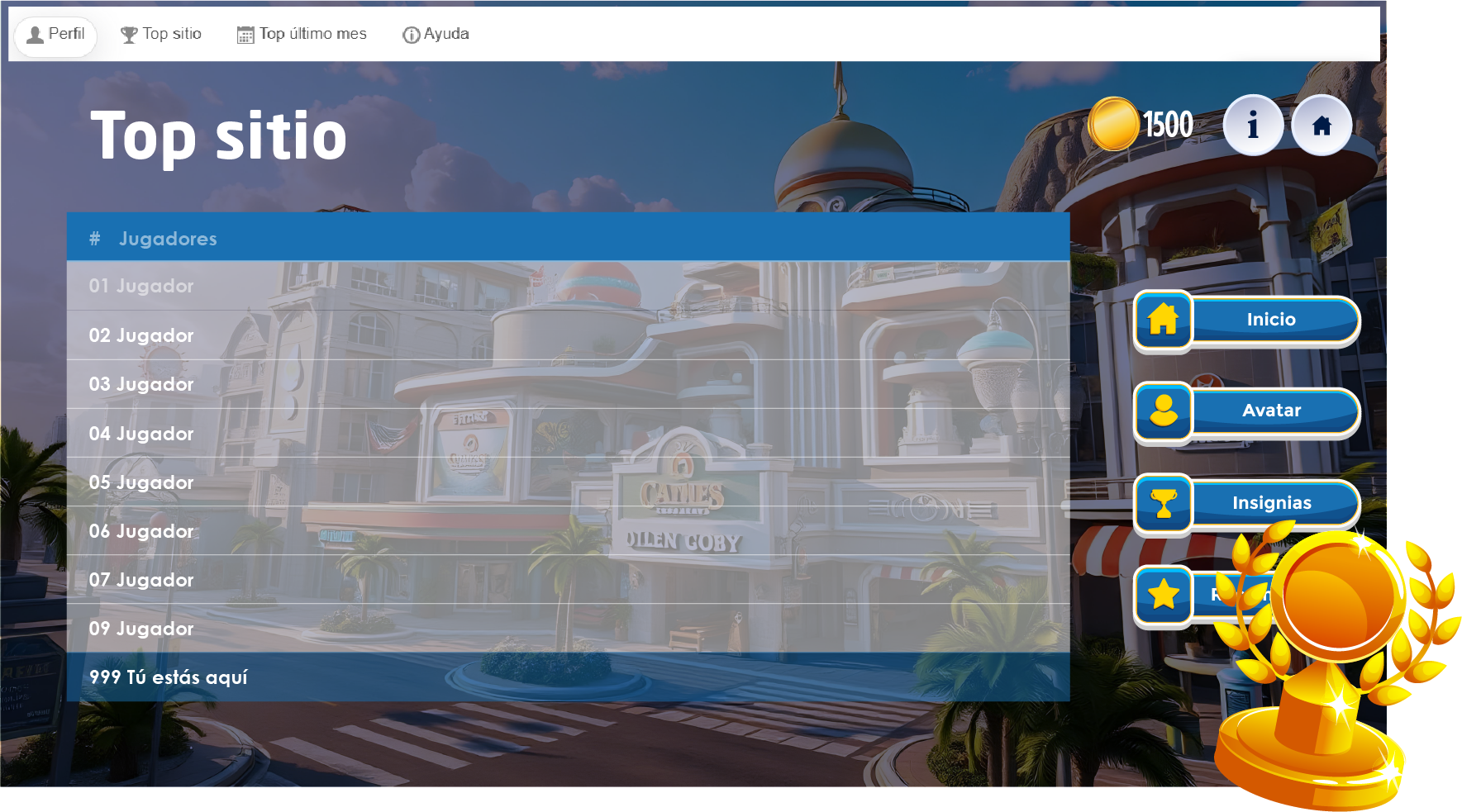The height and width of the screenshot is (812, 1462).
Task: Click the yellow house icon beside Inicio
Action: tap(1163, 320)
